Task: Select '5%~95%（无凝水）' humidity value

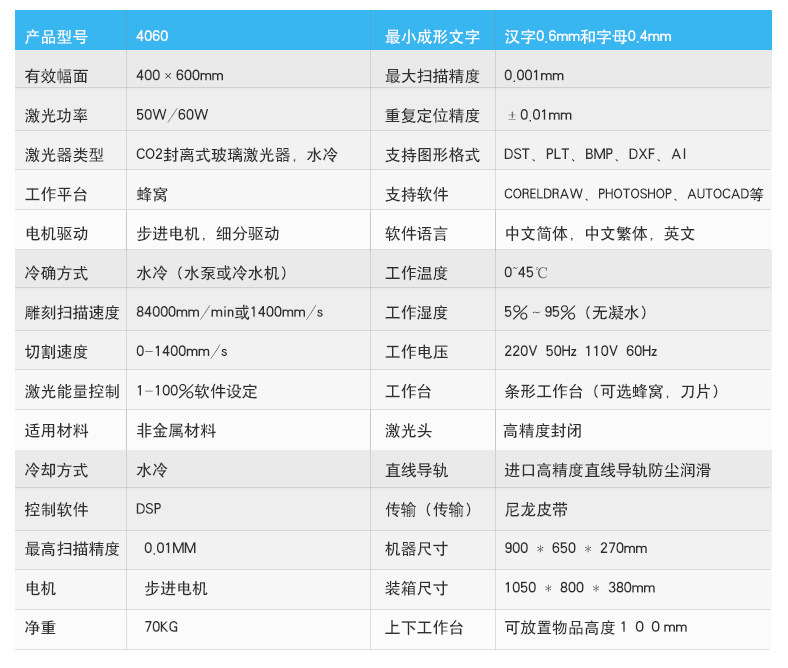Action: [x=576, y=312]
